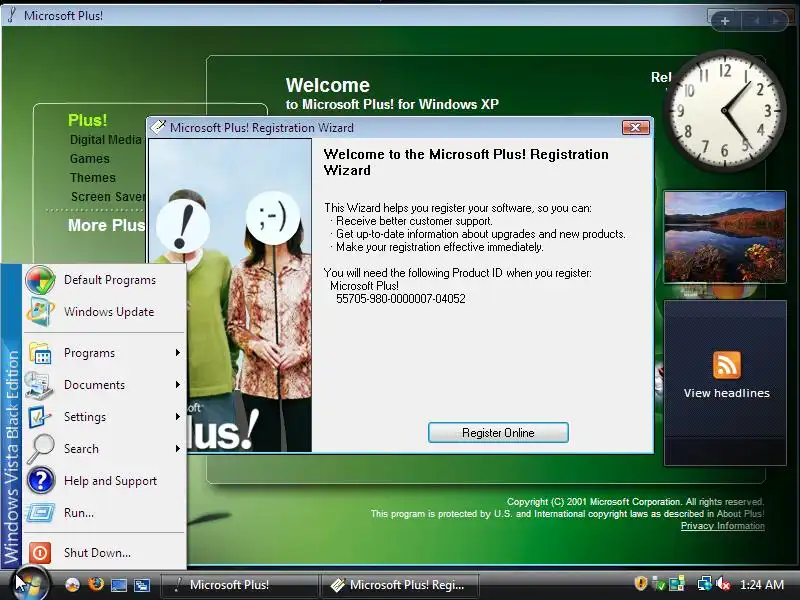The height and width of the screenshot is (600, 800).
Task: Click the Windows Start orb
Action: [x=31, y=585]
